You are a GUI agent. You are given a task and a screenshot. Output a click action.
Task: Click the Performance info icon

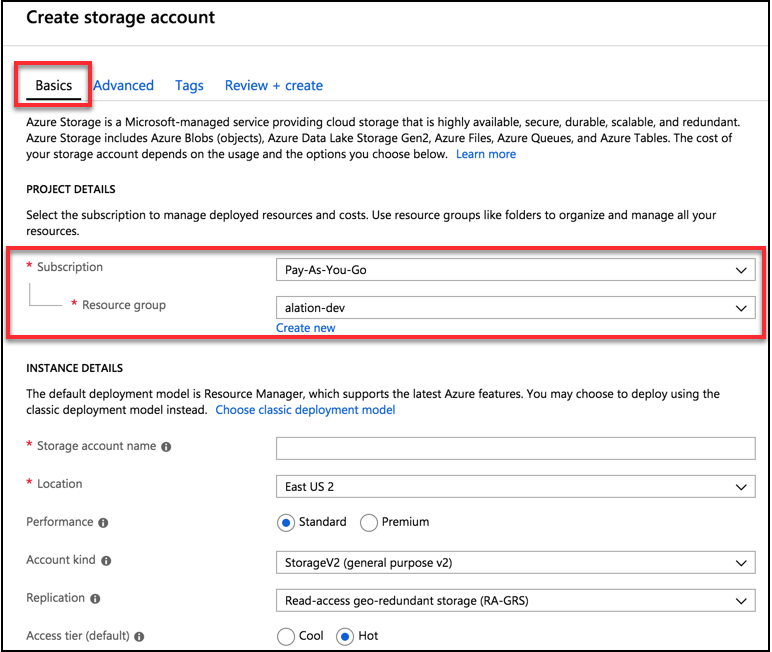[x=103, y=522]
